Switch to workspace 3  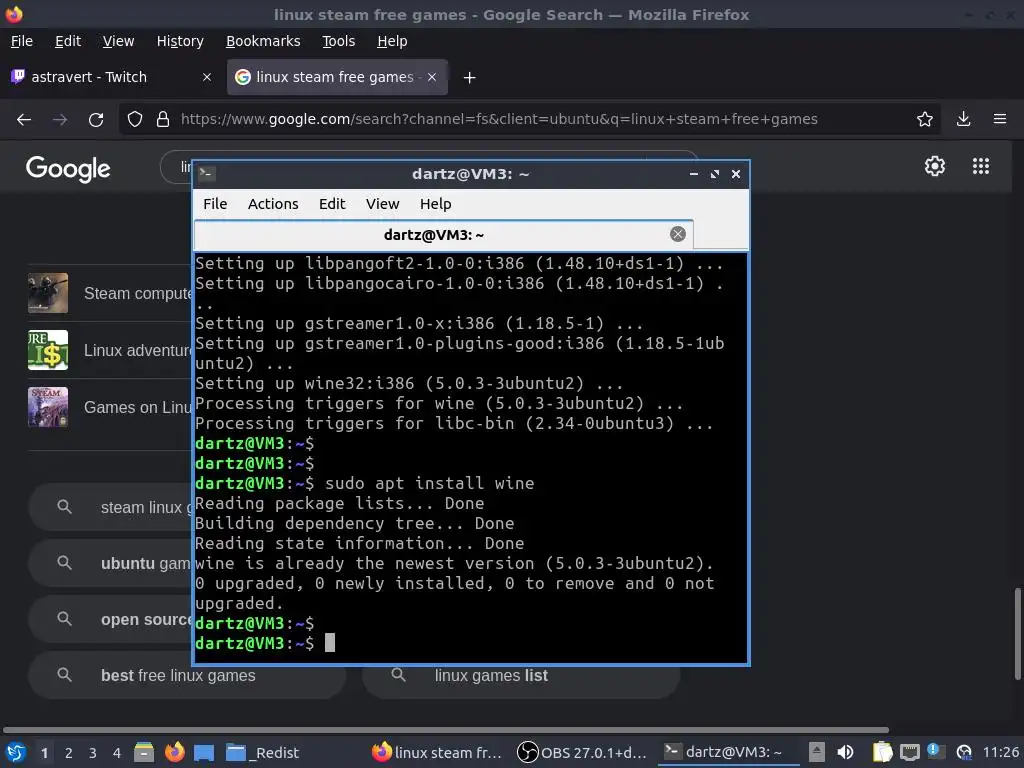[93, 753]
